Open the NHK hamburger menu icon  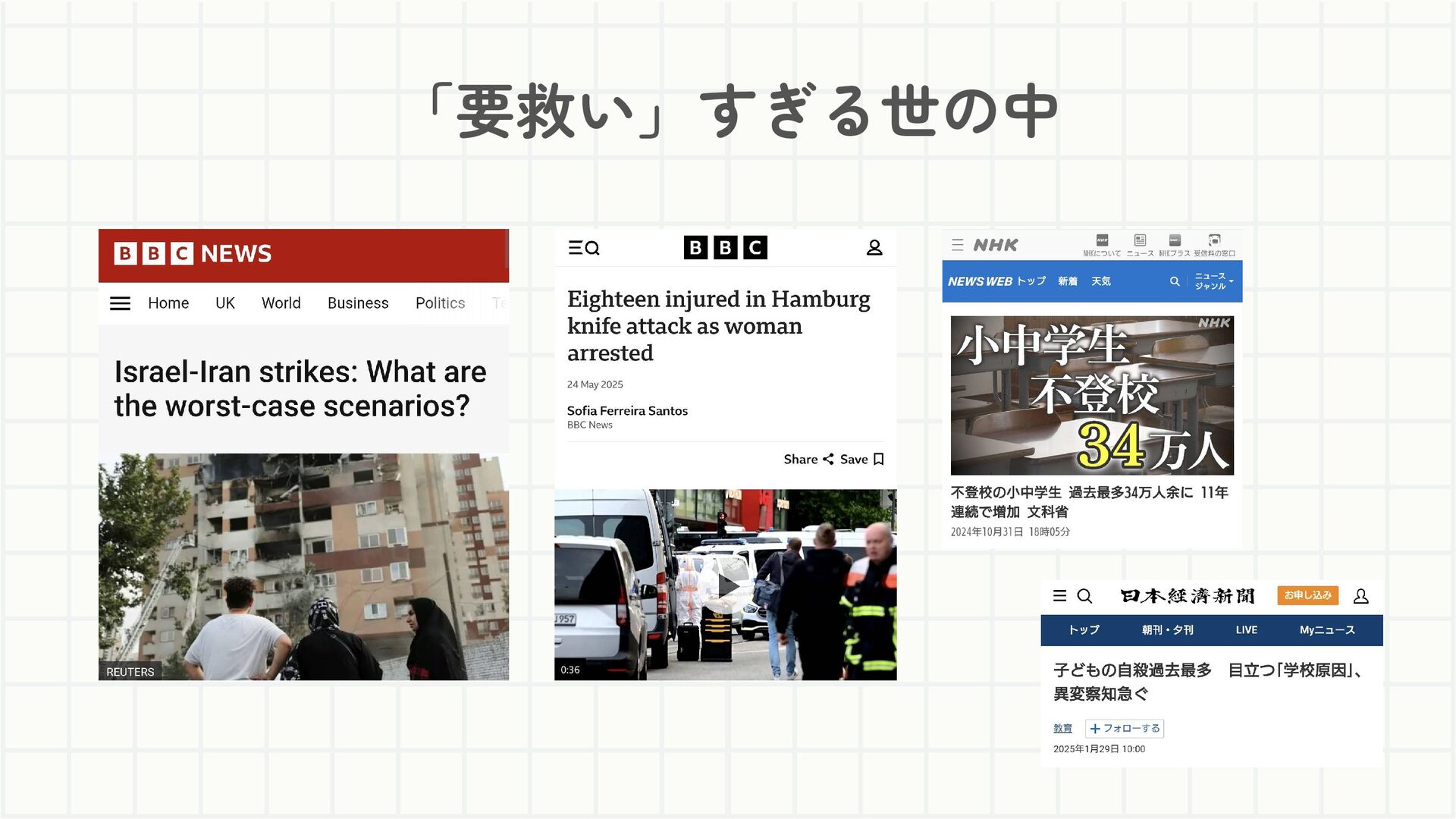(x=958, y=245)
